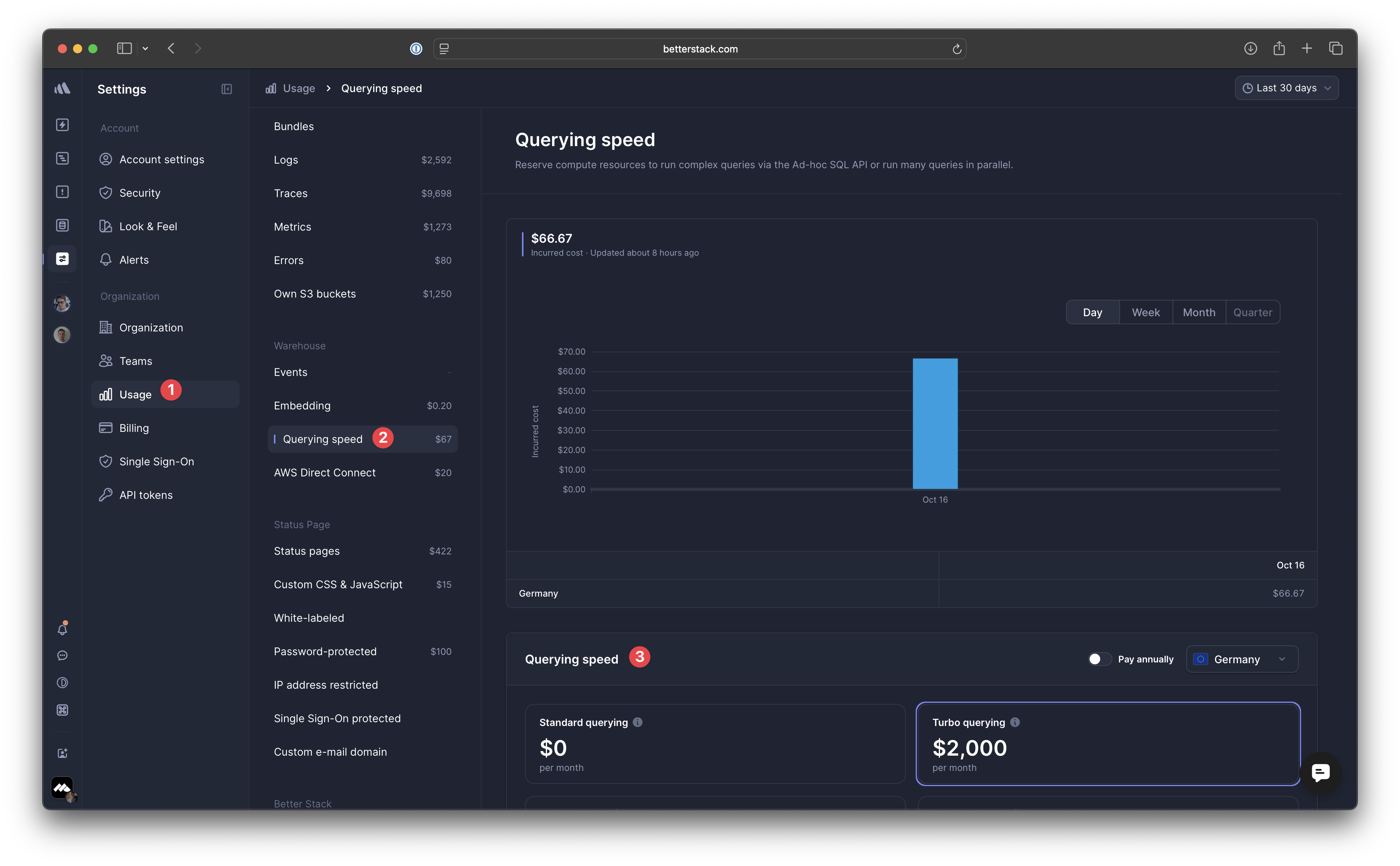The image size is (1400, 866).
Task: Open the notifications bell icon
Action: point(62,629)
